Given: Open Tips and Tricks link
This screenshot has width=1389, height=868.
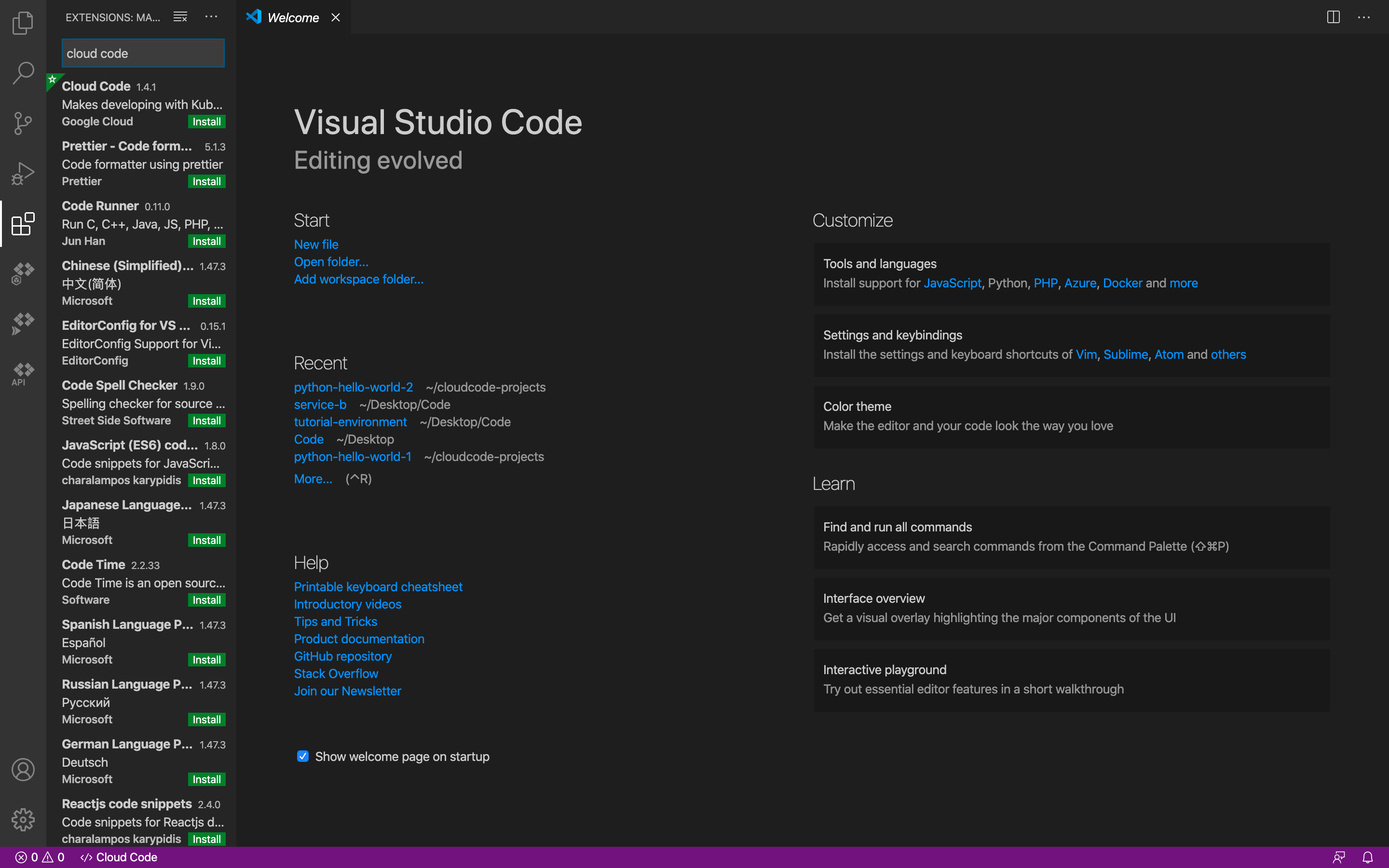Looking at the screenshot, I should (335, 622).
